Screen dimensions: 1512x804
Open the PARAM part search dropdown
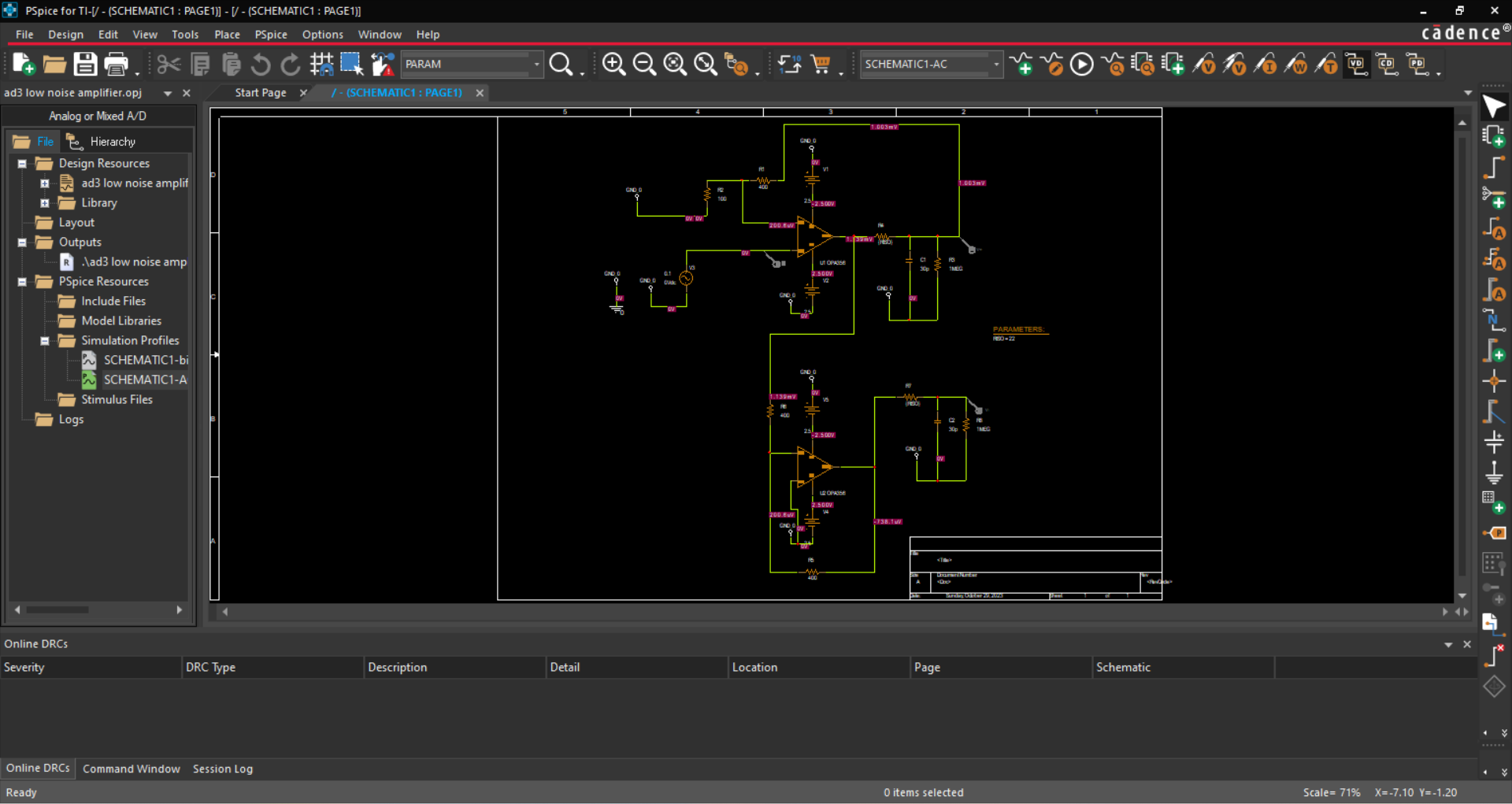click(537, 65)
